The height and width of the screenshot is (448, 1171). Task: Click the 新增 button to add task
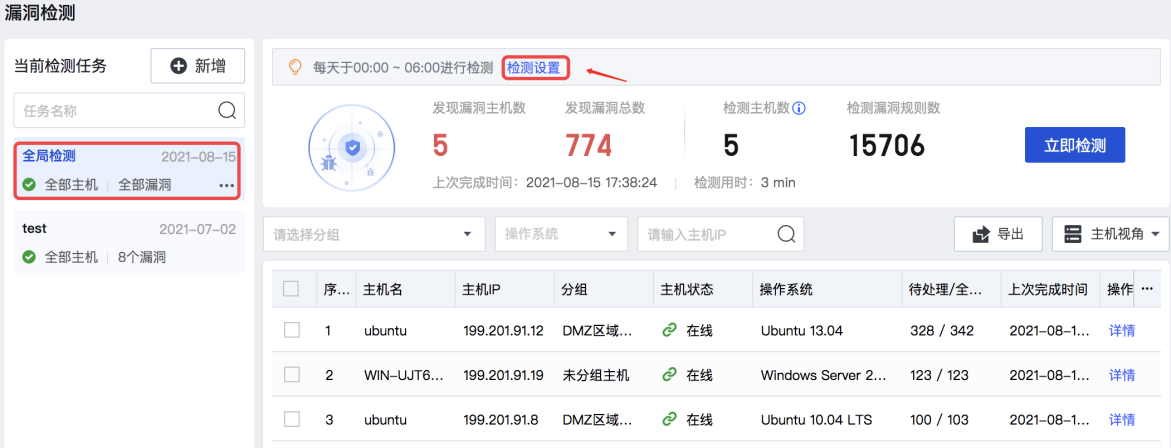[x=198, y=66]
